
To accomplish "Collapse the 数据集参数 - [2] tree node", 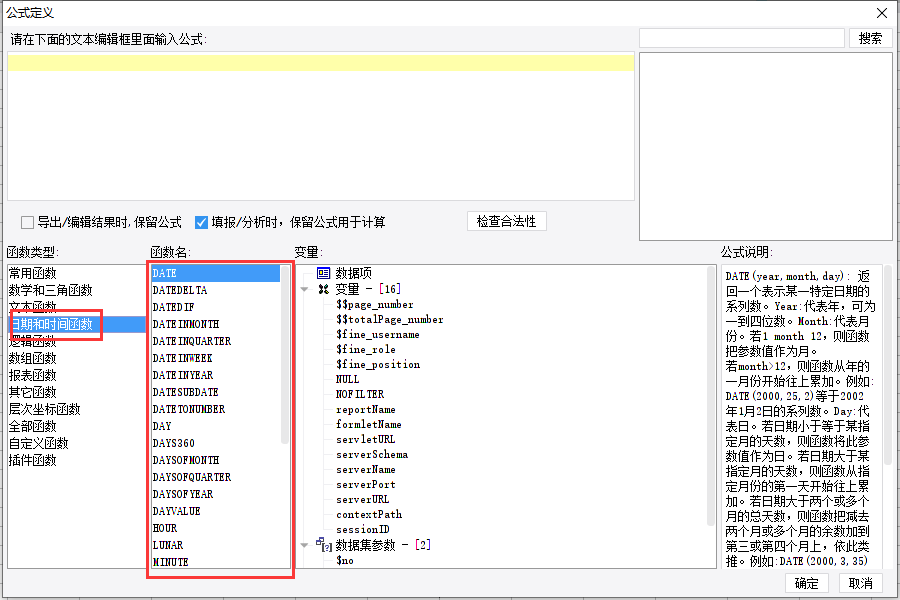I will click(x=304, y=545).
